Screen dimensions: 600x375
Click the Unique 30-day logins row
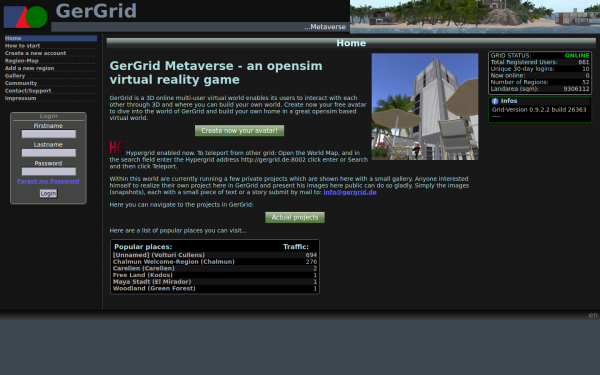click(x=540, y=69)
